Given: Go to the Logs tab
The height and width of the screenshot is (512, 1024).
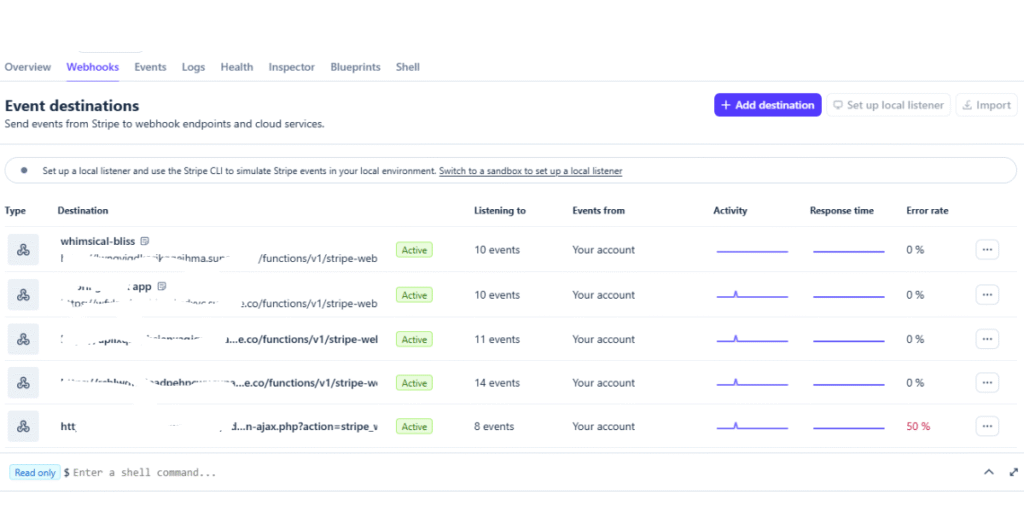Looking at the screenshot, I should (193, 67).
